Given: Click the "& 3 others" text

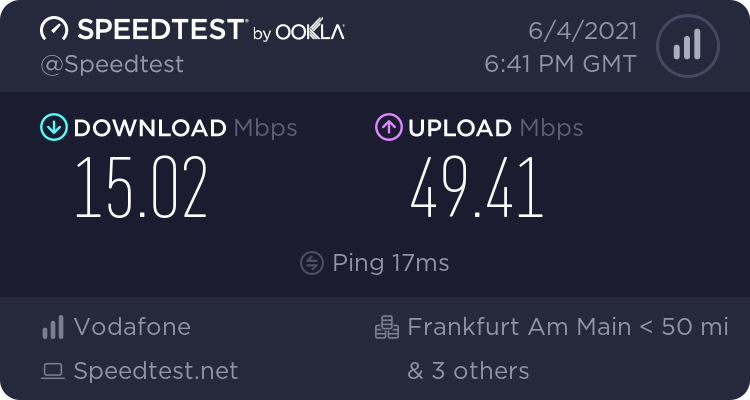Looking at the screenshot, I should 468,371.
